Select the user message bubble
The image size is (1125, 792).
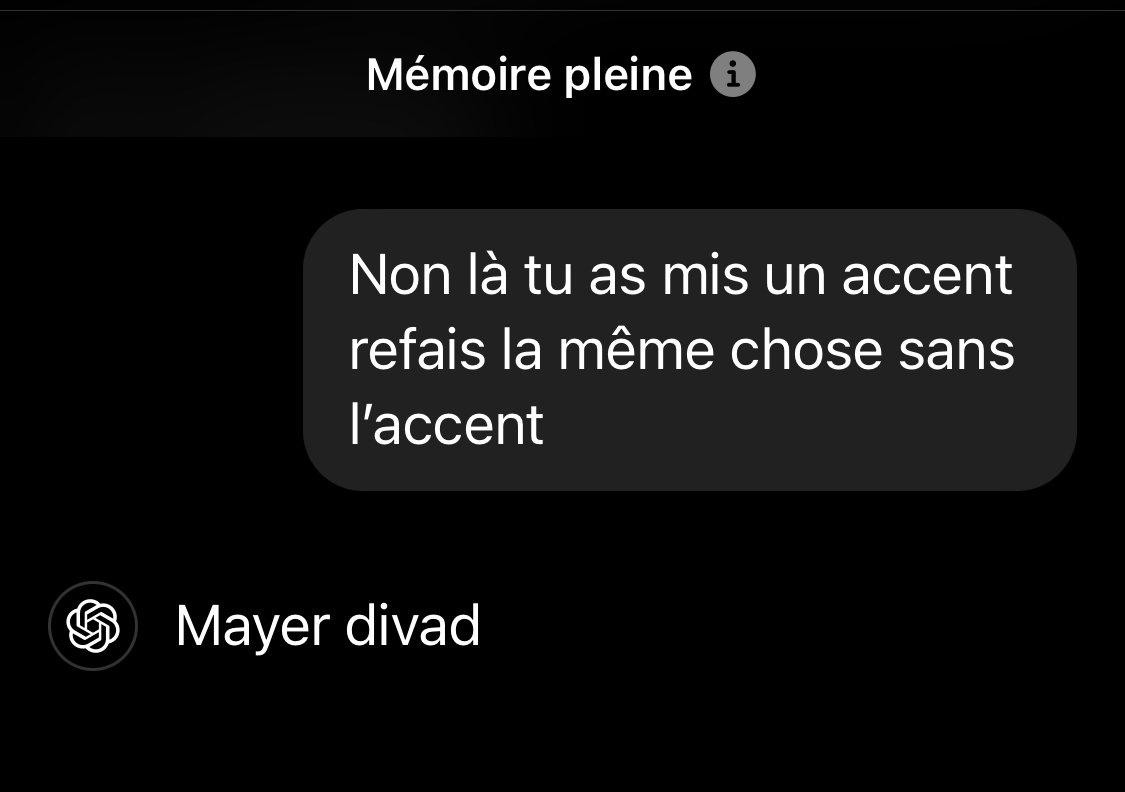click(x=689, y=350)
